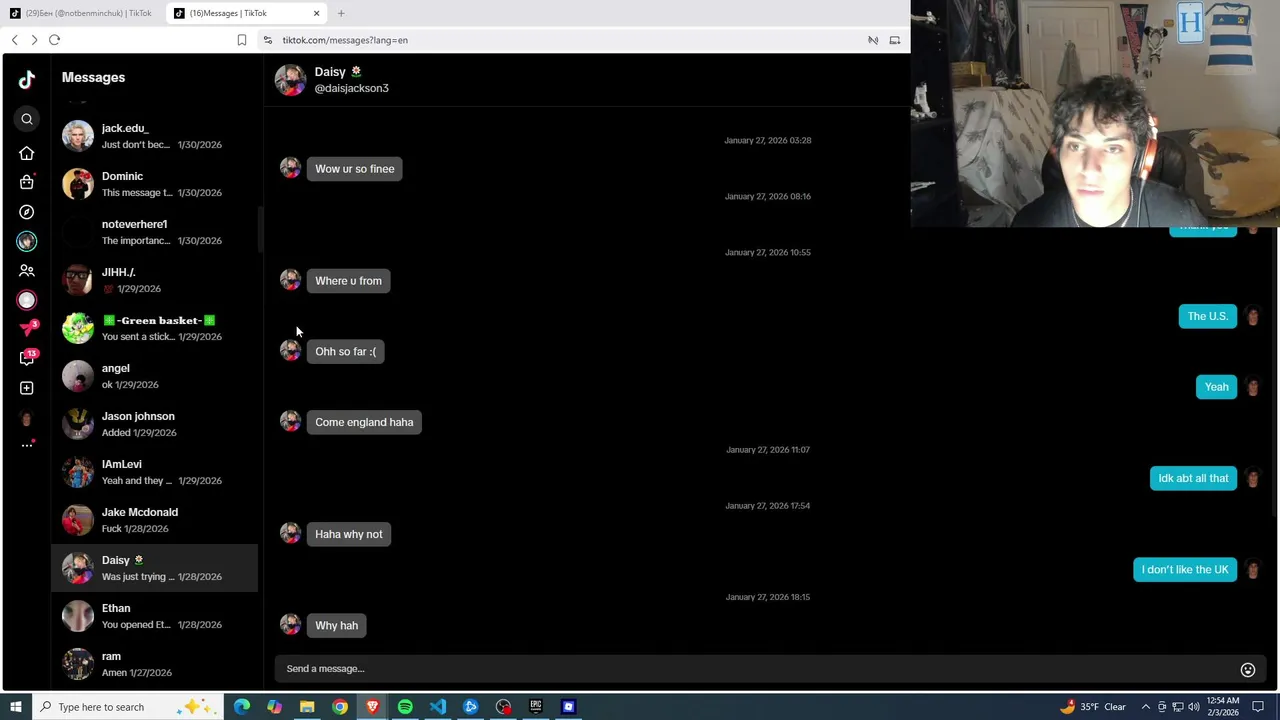The width and height of the screenshot is (1280, 720).
Task: Open the More three-dots sidebar menu
Action: pyautogui.click(x=27, y=445)
